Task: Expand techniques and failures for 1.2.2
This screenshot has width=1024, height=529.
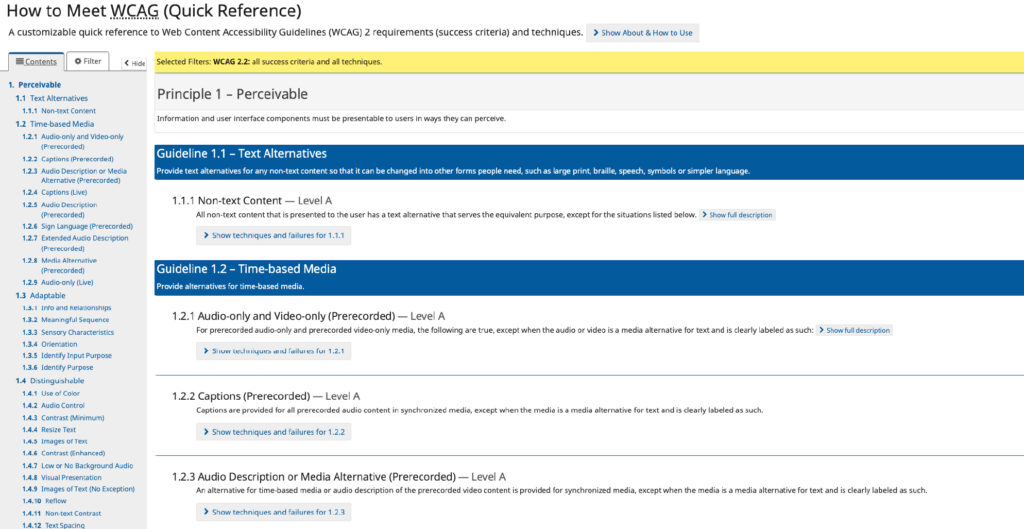Action: (x=273, y=432)
